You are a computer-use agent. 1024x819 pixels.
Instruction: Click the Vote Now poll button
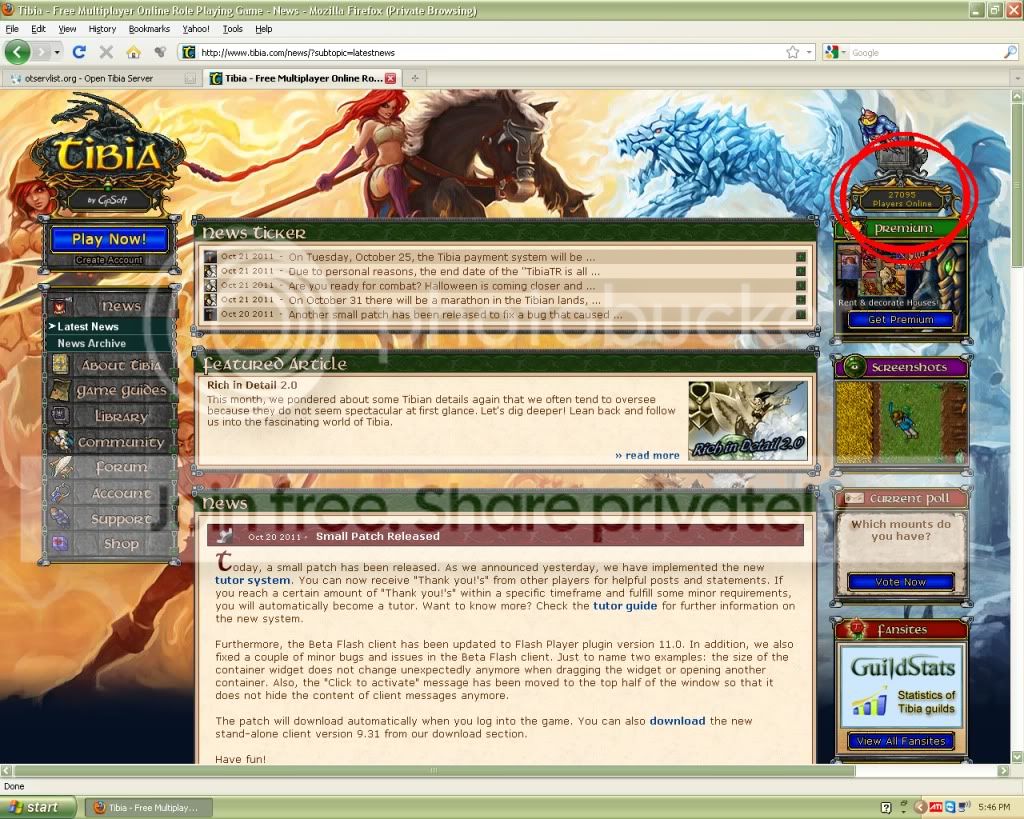901,581
